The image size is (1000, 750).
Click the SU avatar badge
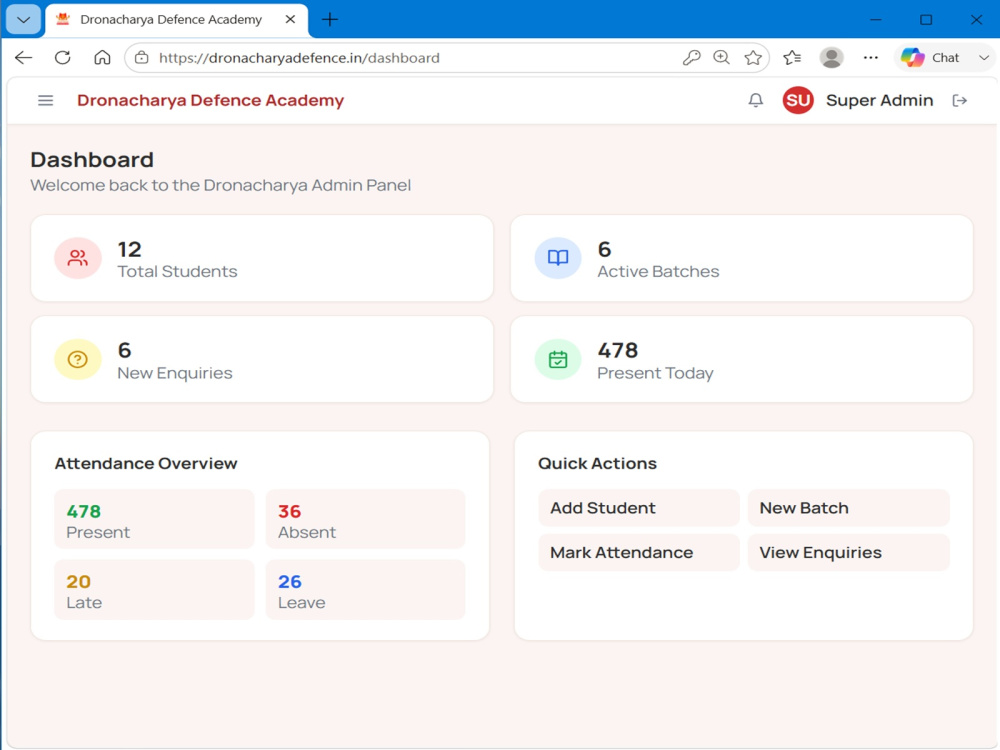coord(798,101)
